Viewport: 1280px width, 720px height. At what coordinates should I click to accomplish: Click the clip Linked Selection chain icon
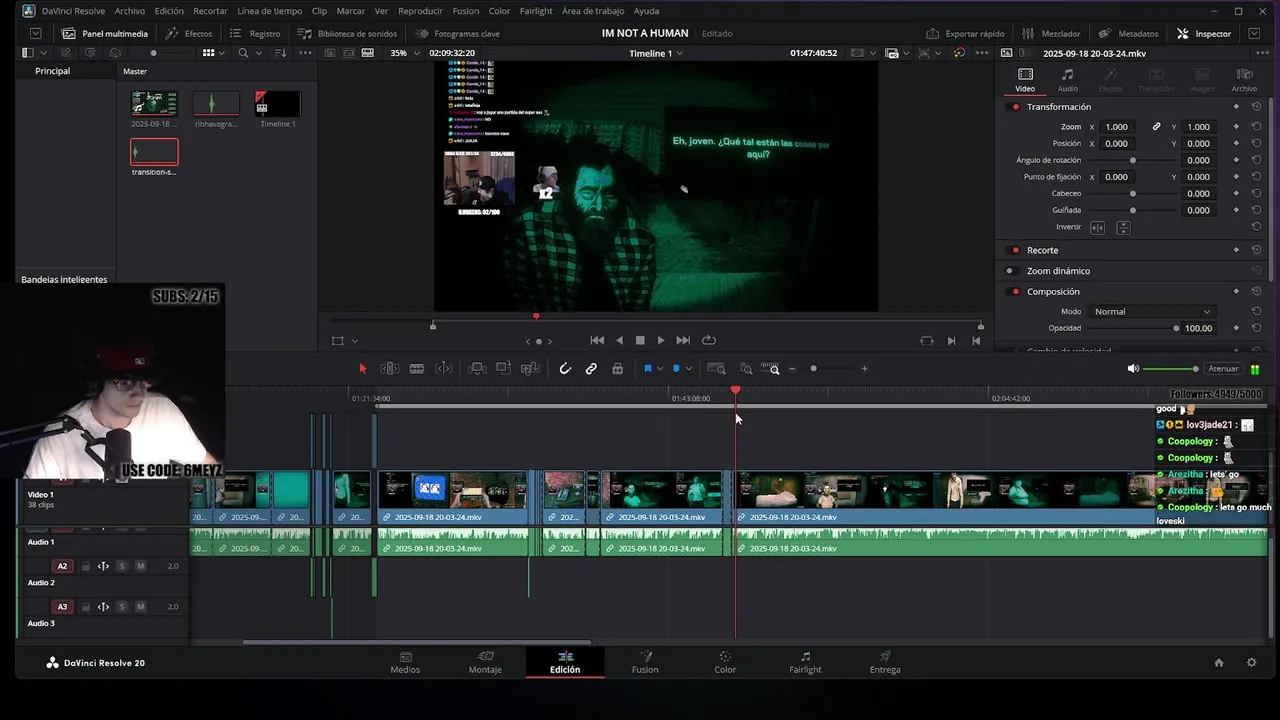click(591, 369)
